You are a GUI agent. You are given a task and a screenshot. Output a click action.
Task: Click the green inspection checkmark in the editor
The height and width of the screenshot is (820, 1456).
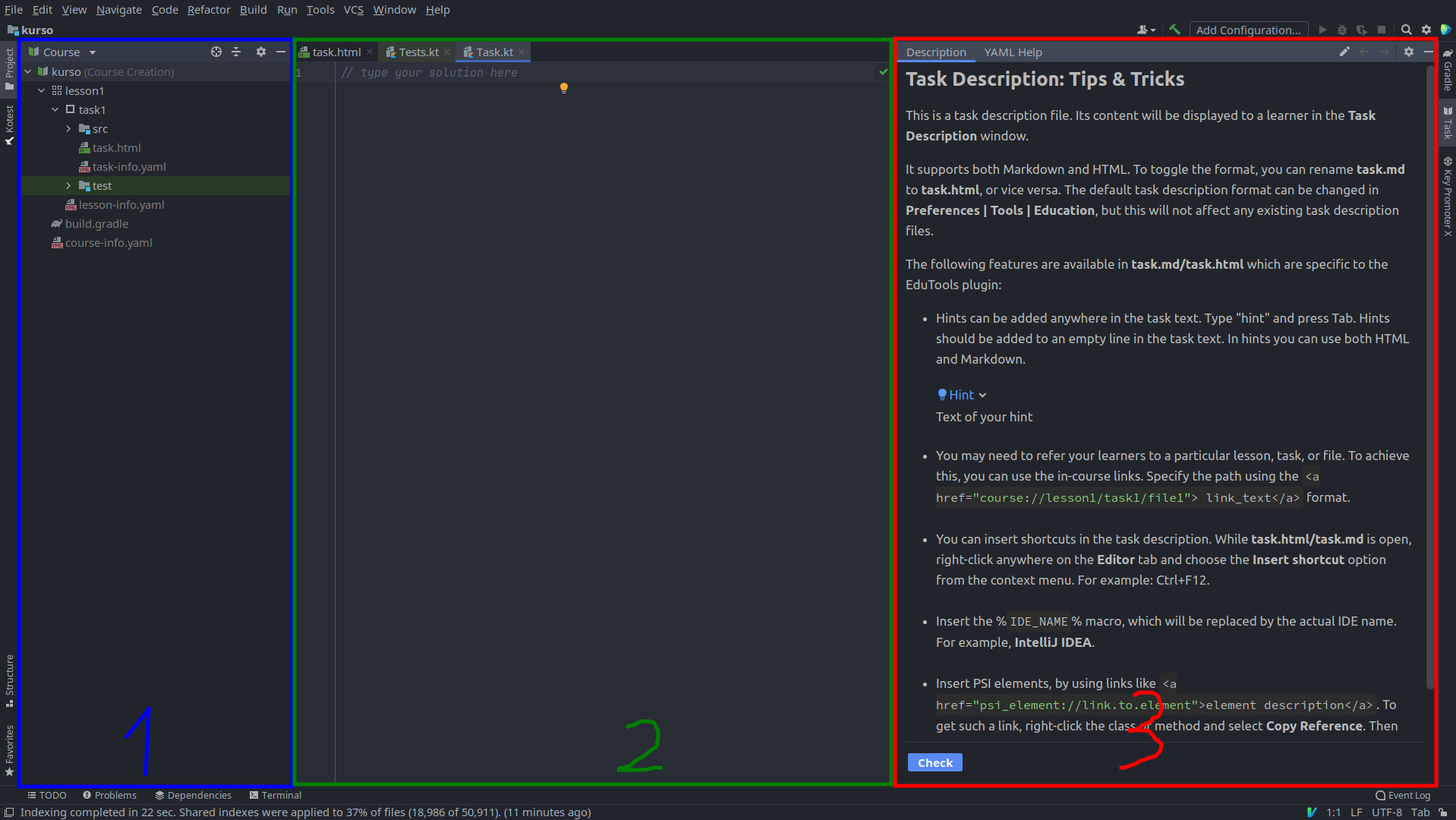point(883,72)
